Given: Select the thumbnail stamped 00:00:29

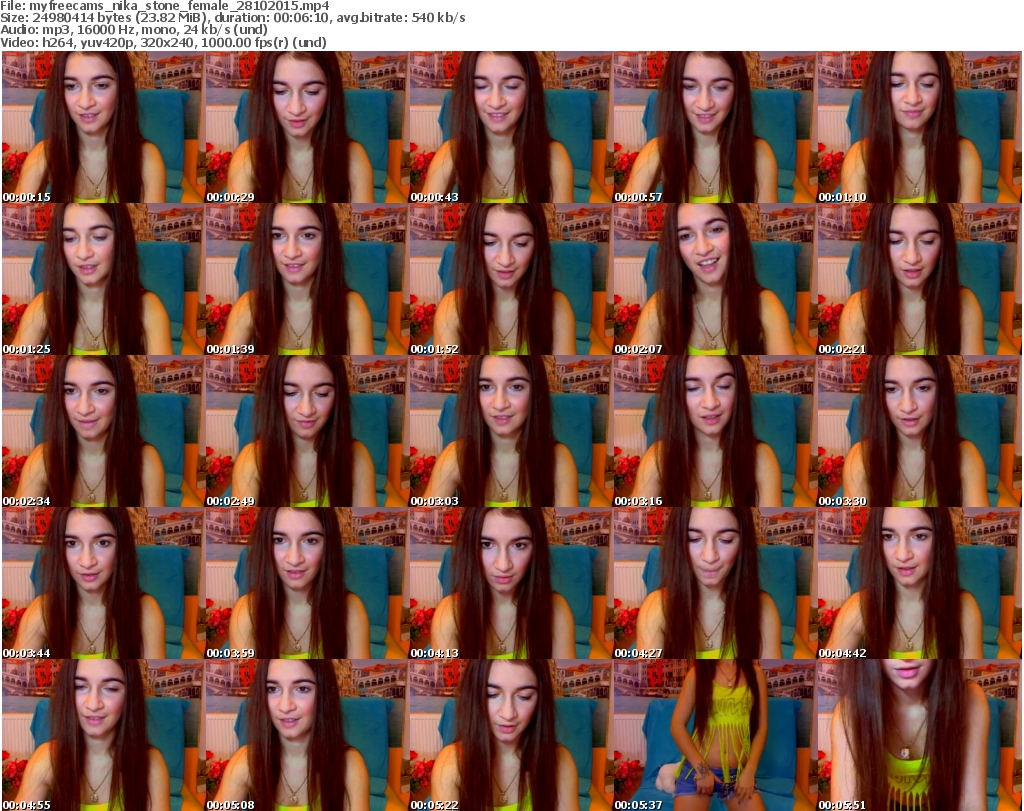Looking at the screenshot, I should (307, 127).
